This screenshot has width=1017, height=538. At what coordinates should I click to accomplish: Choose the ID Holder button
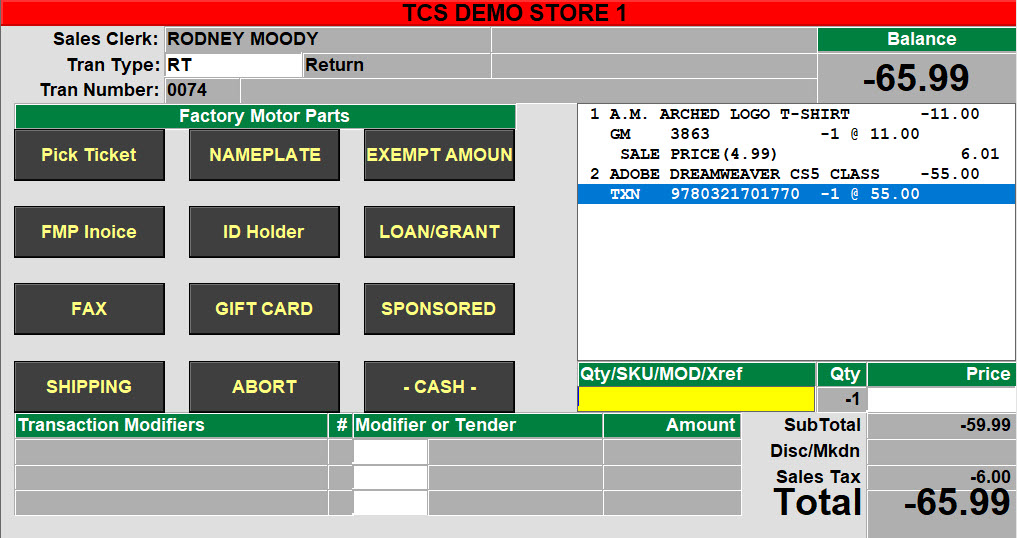[264, 232]
